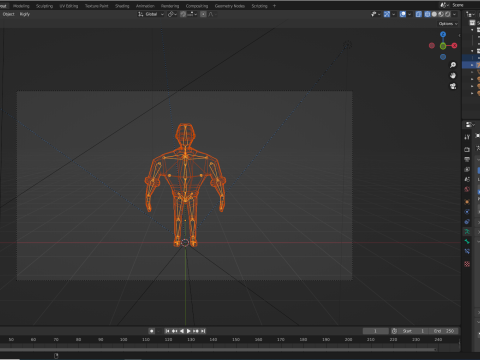This screenshot has height=360, width=480.
Task: Open the Object properties tab
Action: [x=467, y=202]
